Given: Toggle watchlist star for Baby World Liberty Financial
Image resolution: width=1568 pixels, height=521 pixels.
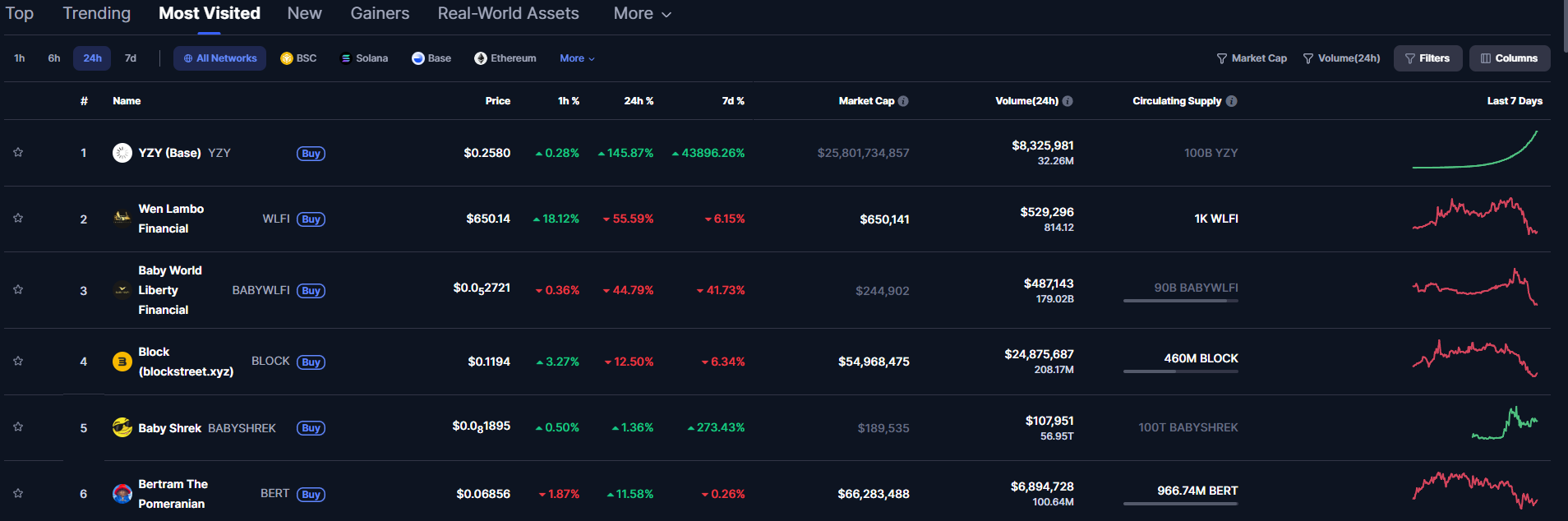Looking at the screenshot, I should click(x=18, y=289).
